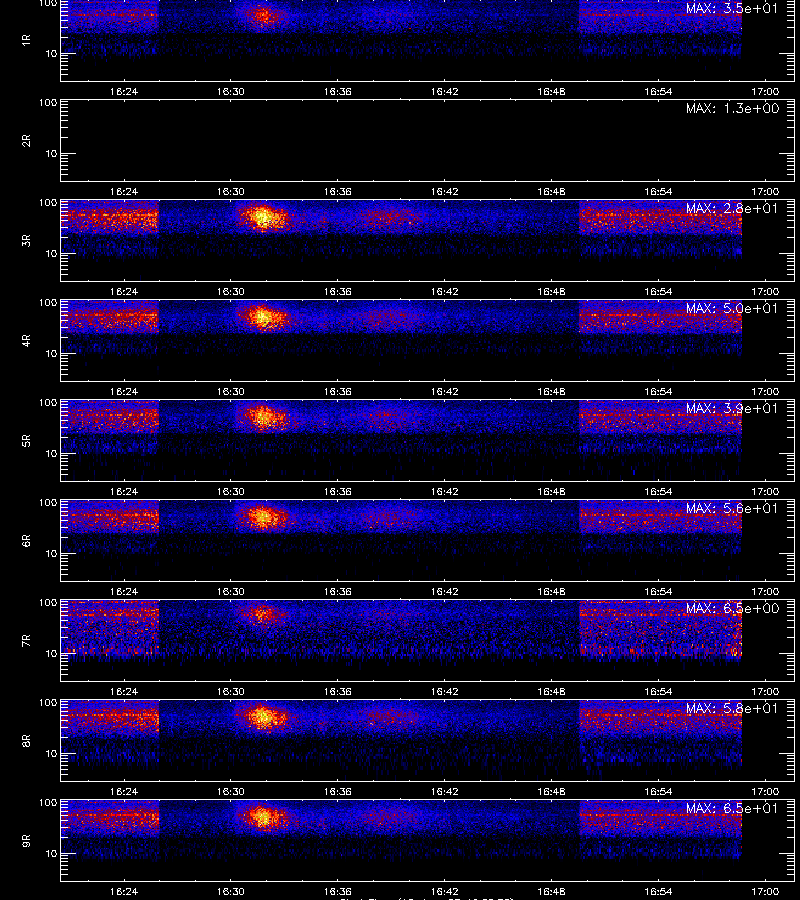Click the '100' y-axis value of panel 2R

[x=48, y=103]
